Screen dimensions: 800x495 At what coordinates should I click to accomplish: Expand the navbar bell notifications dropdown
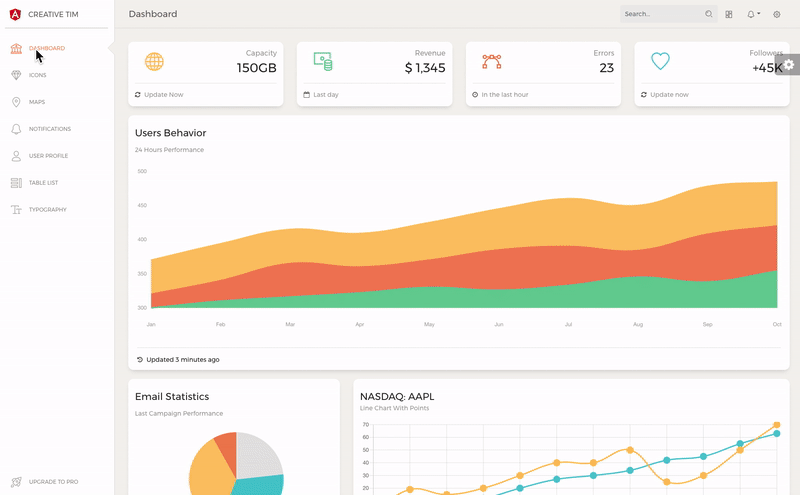(x=754, y=14)
